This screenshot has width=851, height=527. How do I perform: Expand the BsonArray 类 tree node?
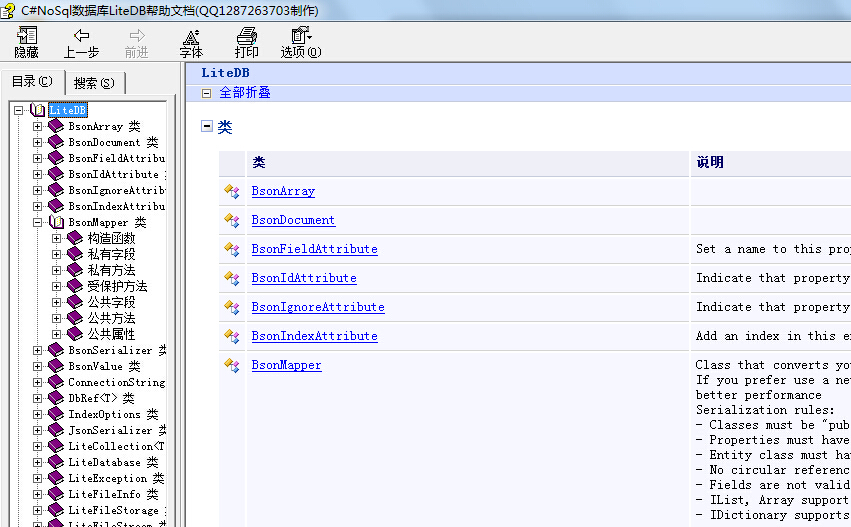pos(37,126)
